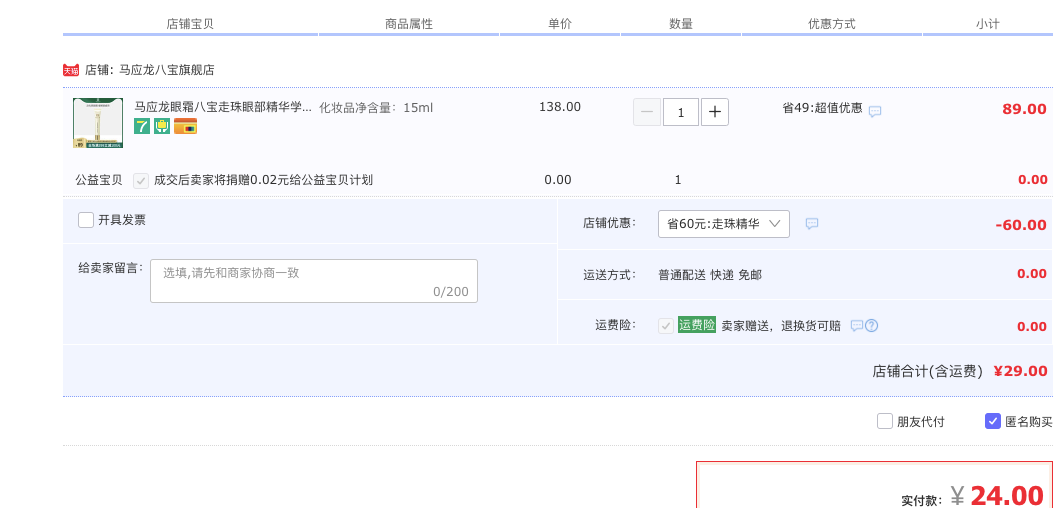1053x508 pixels.
Task: Click the green shield service badge
Action: (162, 126)
